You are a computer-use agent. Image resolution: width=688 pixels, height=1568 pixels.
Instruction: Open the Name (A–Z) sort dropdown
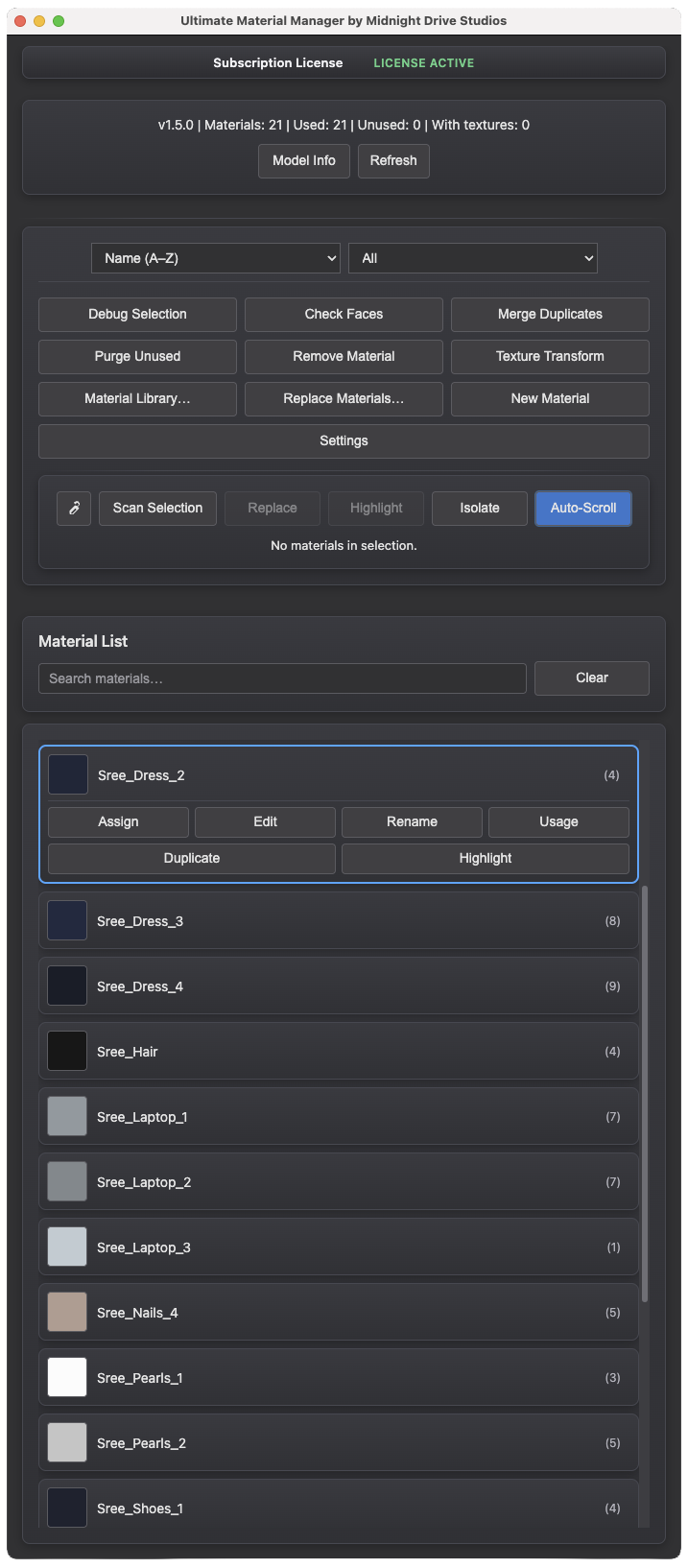point(215,257)
